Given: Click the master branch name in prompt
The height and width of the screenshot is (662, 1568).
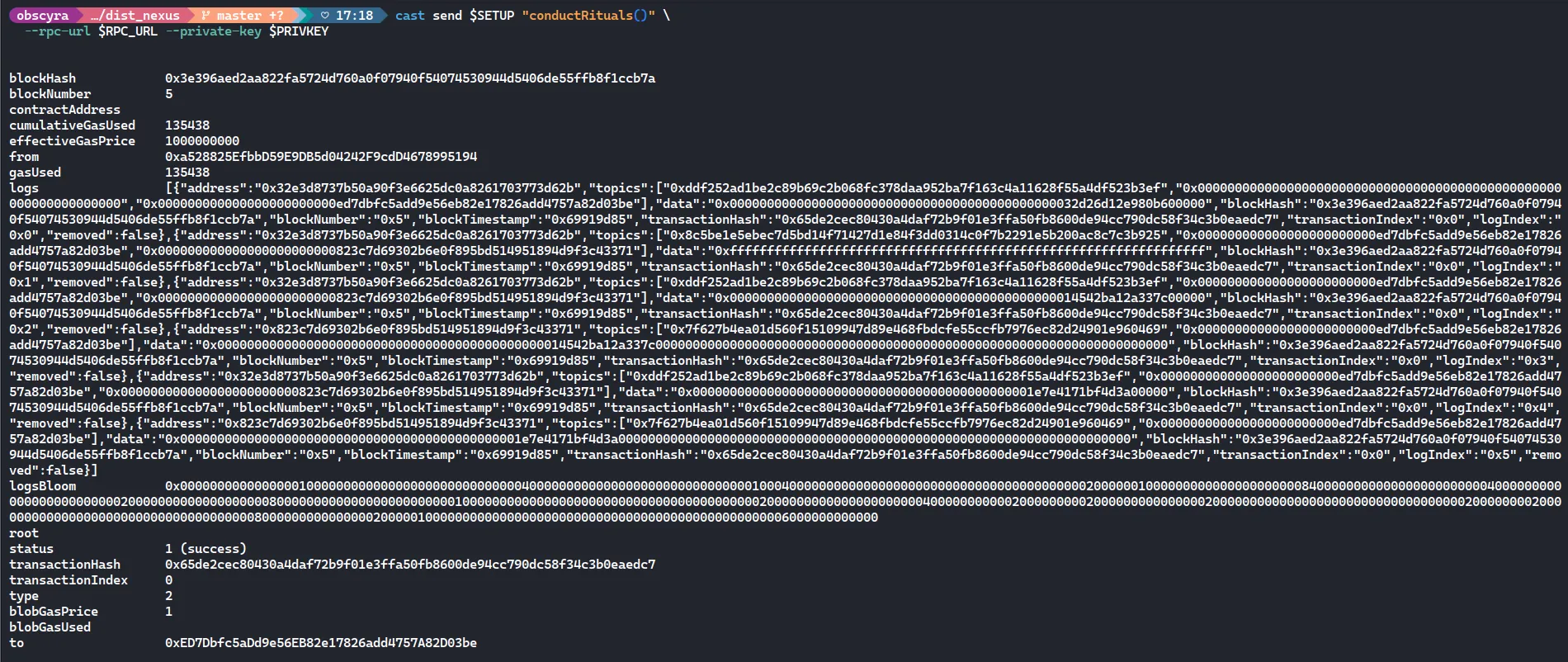Looking at the screenshot, I should [239, 16].
